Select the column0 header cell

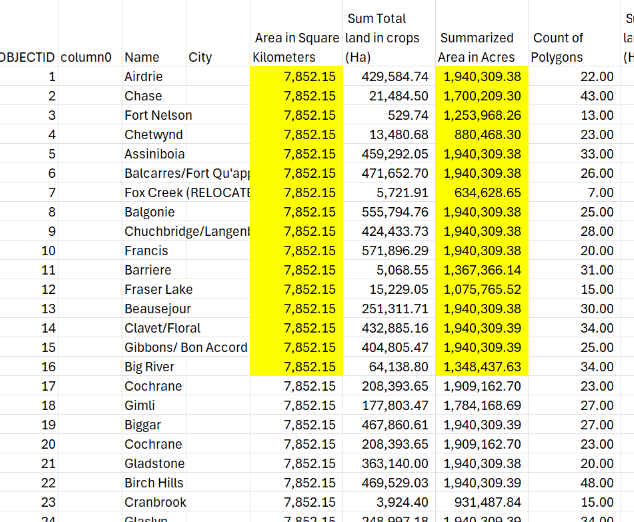pos(86,57)
